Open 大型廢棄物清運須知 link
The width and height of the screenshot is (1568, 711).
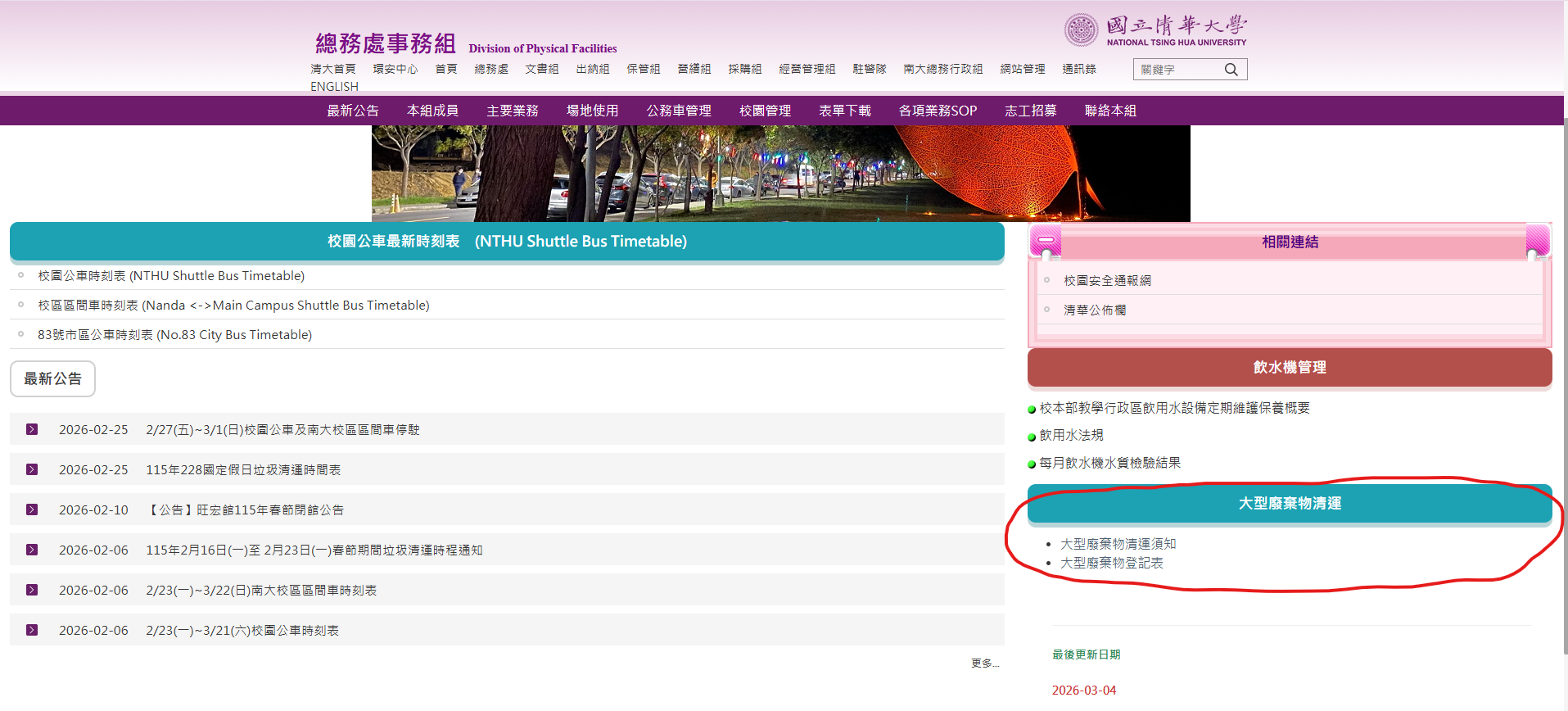coord(1118,544)
